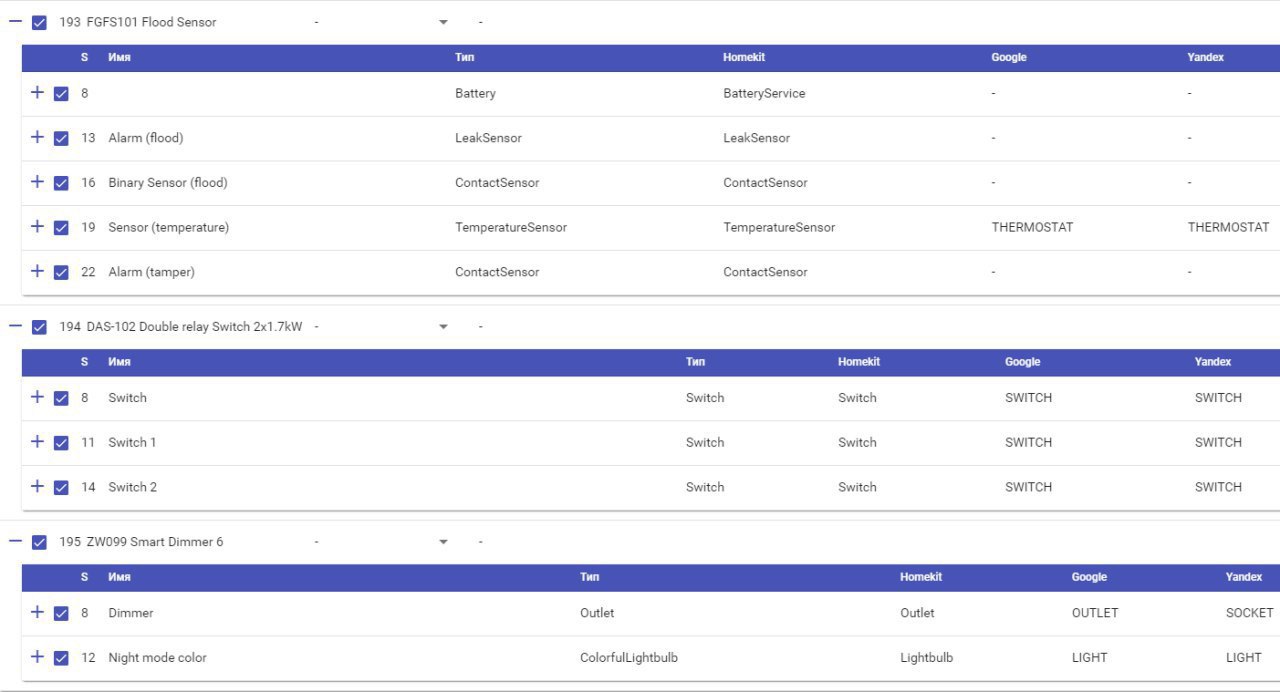Image resolution: width=1280 pixels, height=692 pixels.
Task: Toggle checkbox for Switch 1 row
Action: tap(61, 443)
